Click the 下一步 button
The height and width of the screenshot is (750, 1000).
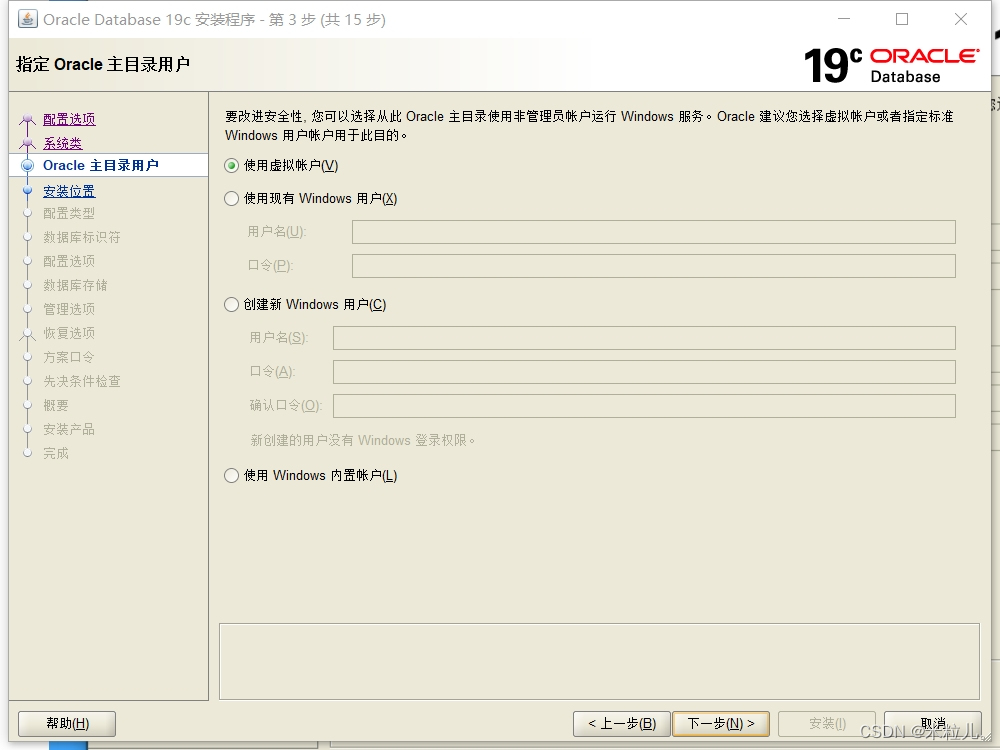point(720,723)
